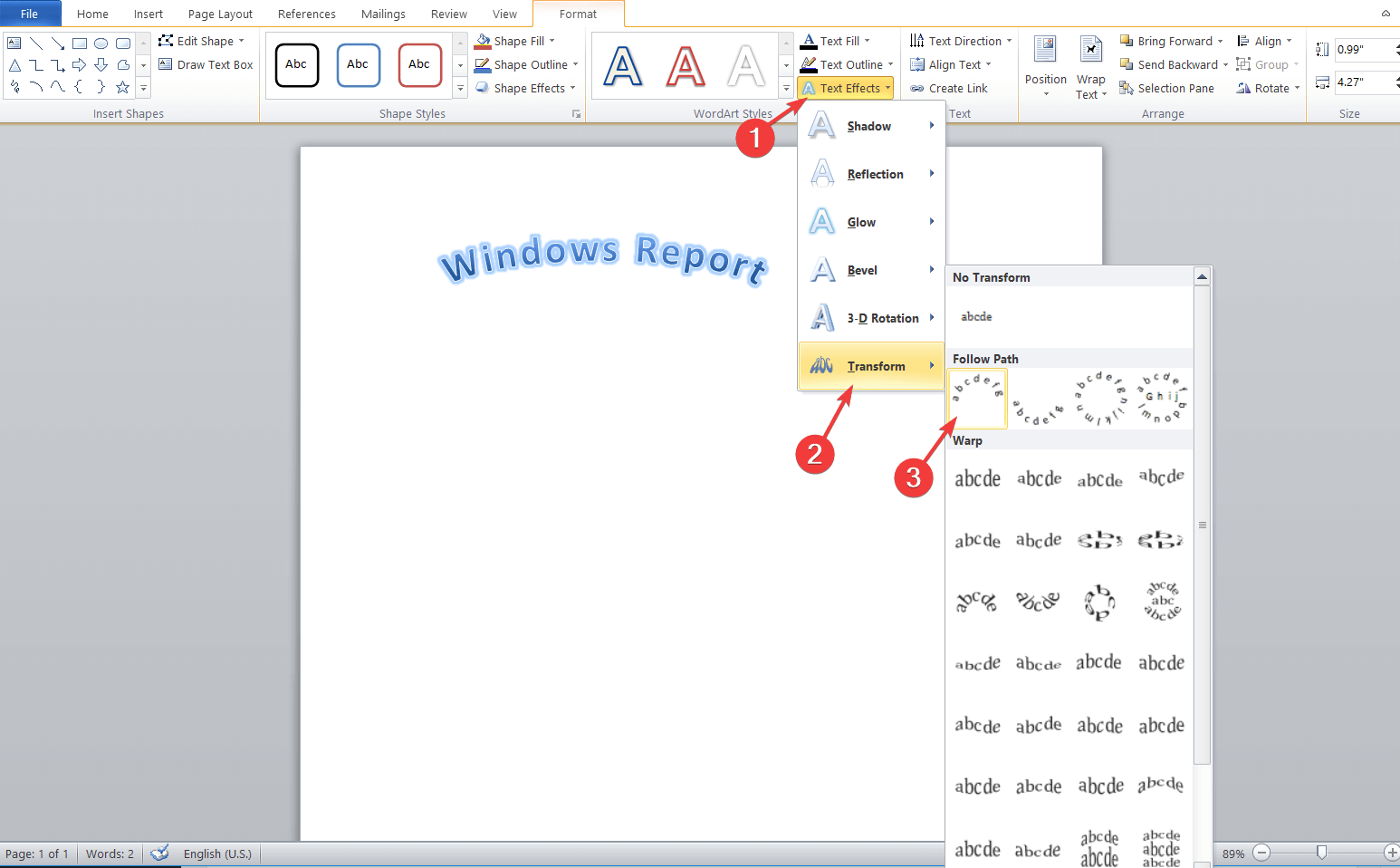Screen dimensions: 1400x868
Task: Select the isosceles triangle shape
Action: [14, 65]
